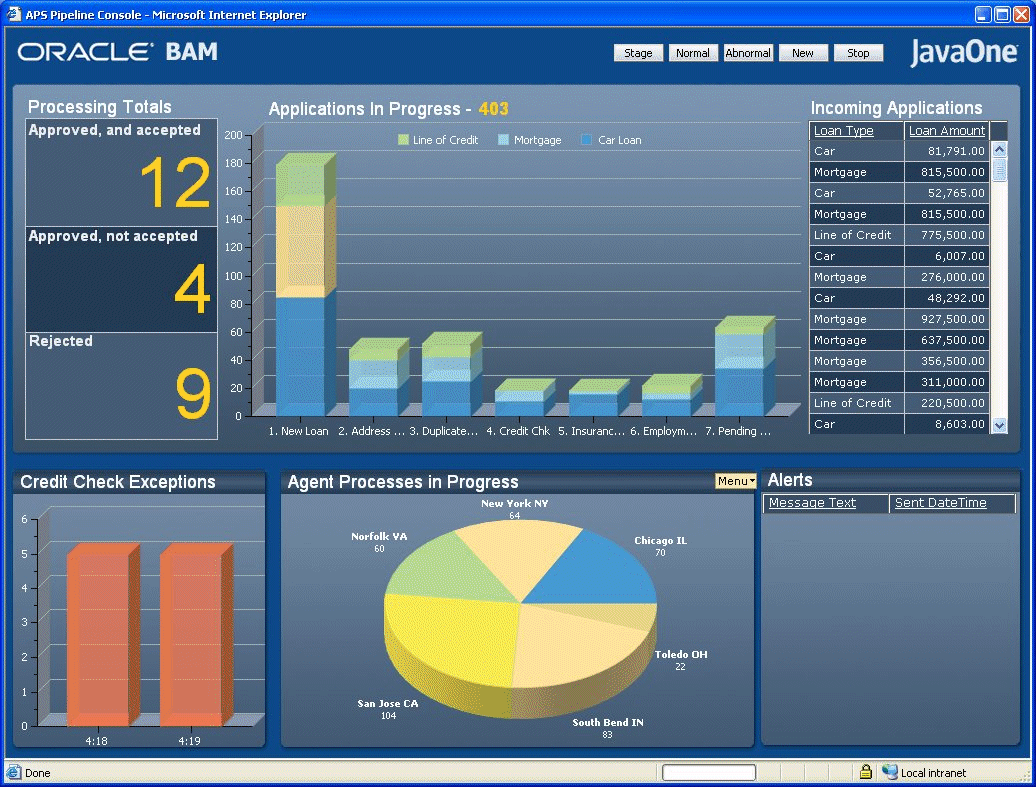The image size is (1036, 787).
Task: Click the Approved, not accepted count 4
Action: coord(192,289)
